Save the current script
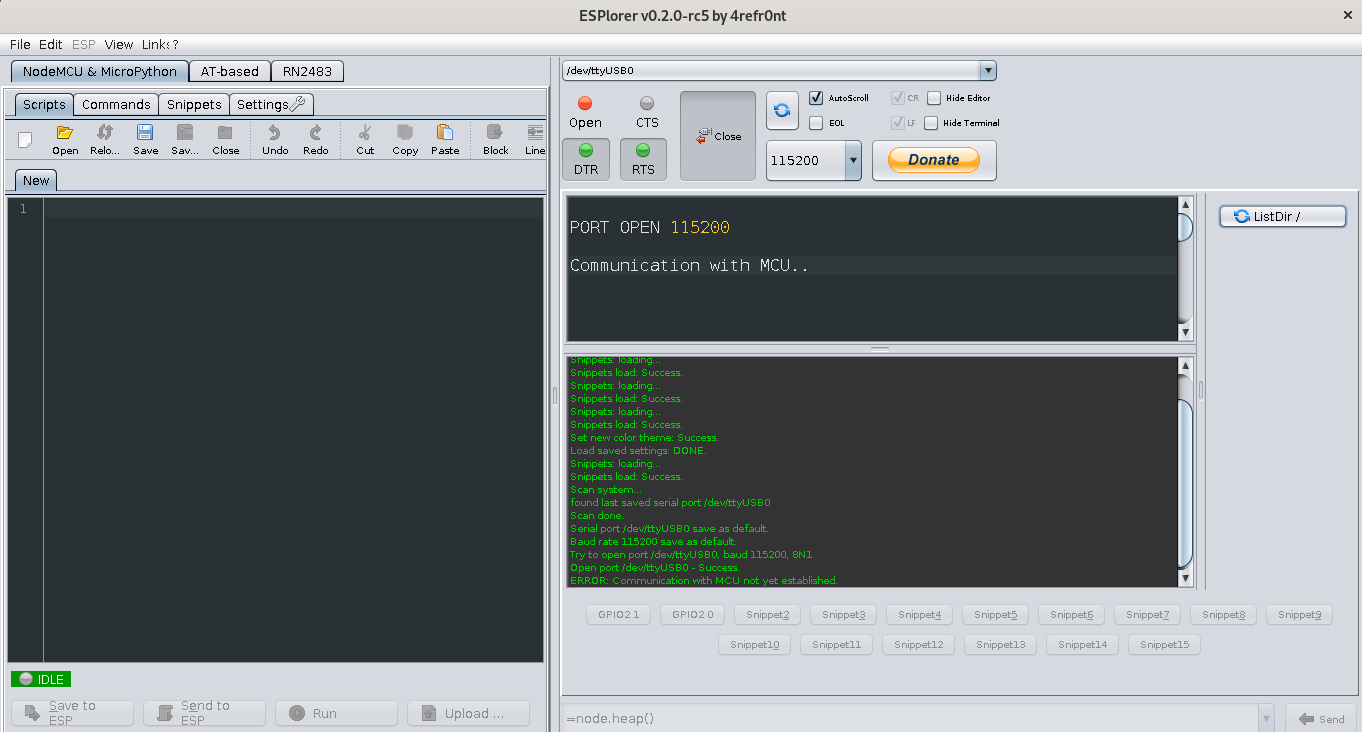The image size is (1362, 732). pos(145,140)
